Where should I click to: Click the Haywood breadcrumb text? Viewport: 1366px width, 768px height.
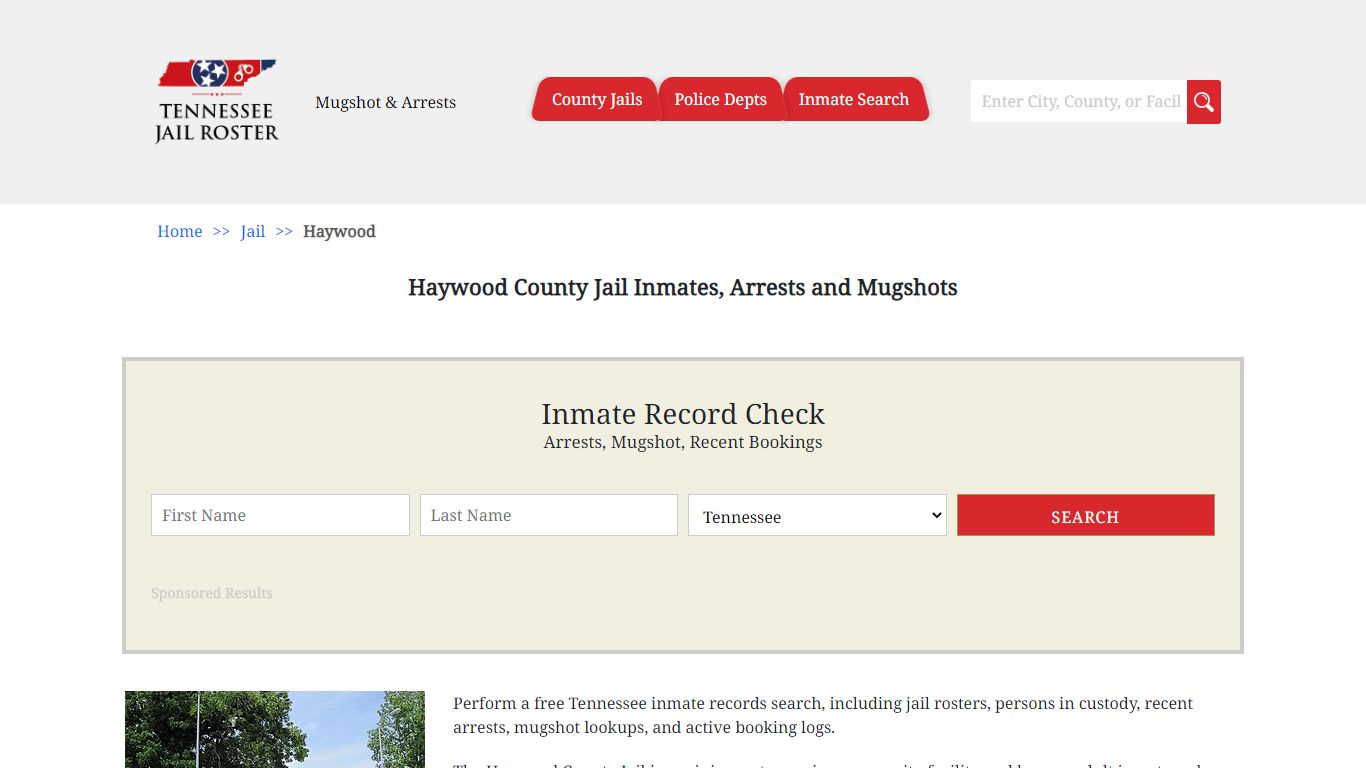click(339, 231)
